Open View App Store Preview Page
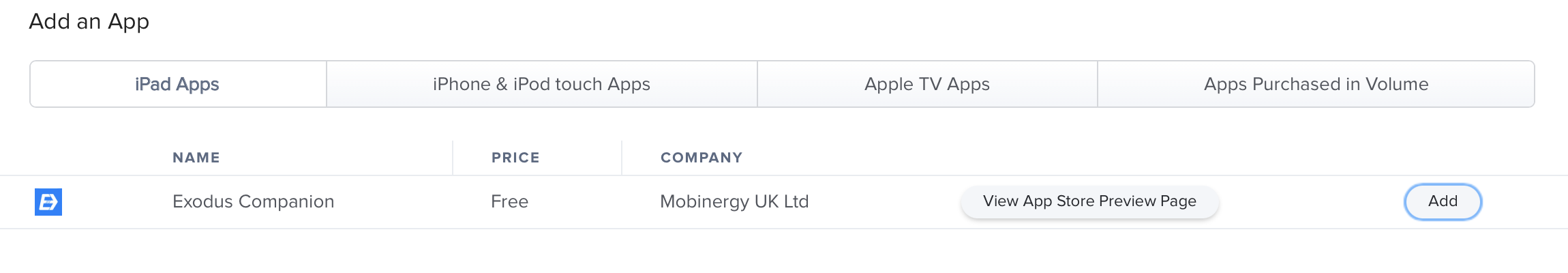The width and height of the screenshot is (1568, 273). click(x=1089, y=201)
